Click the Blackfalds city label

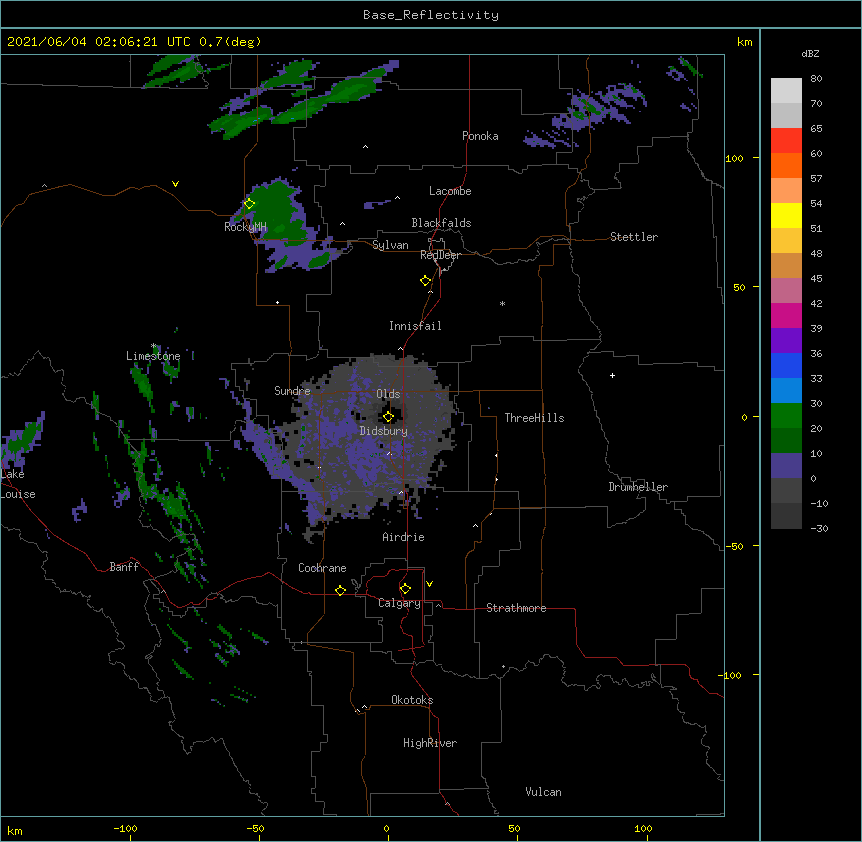[441, 223]
